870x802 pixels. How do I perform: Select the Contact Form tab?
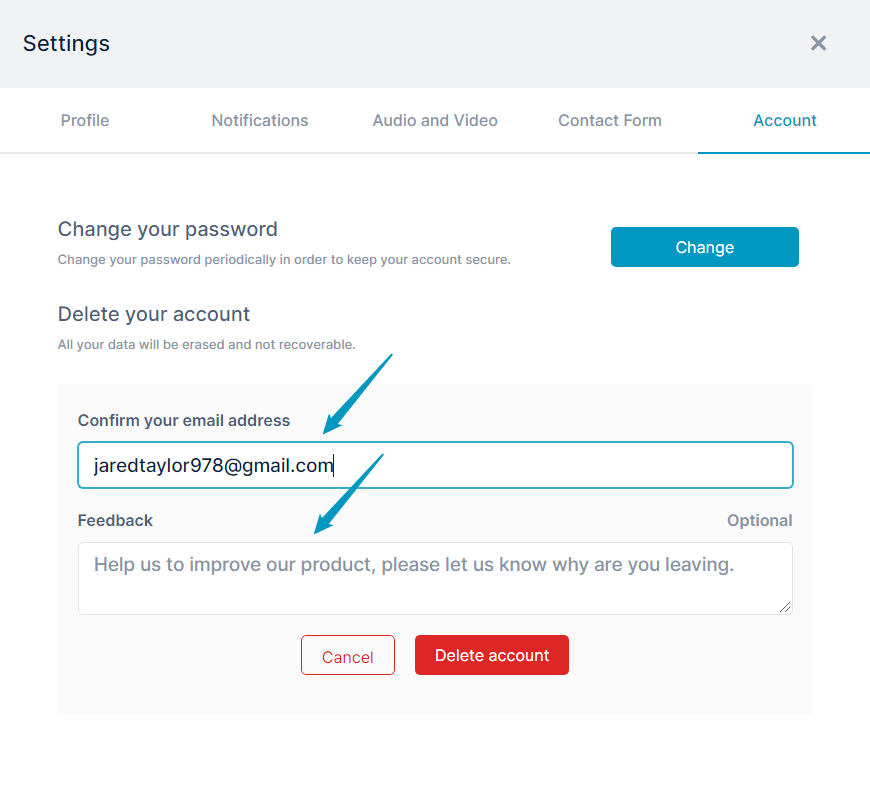[x=610, y=120]
